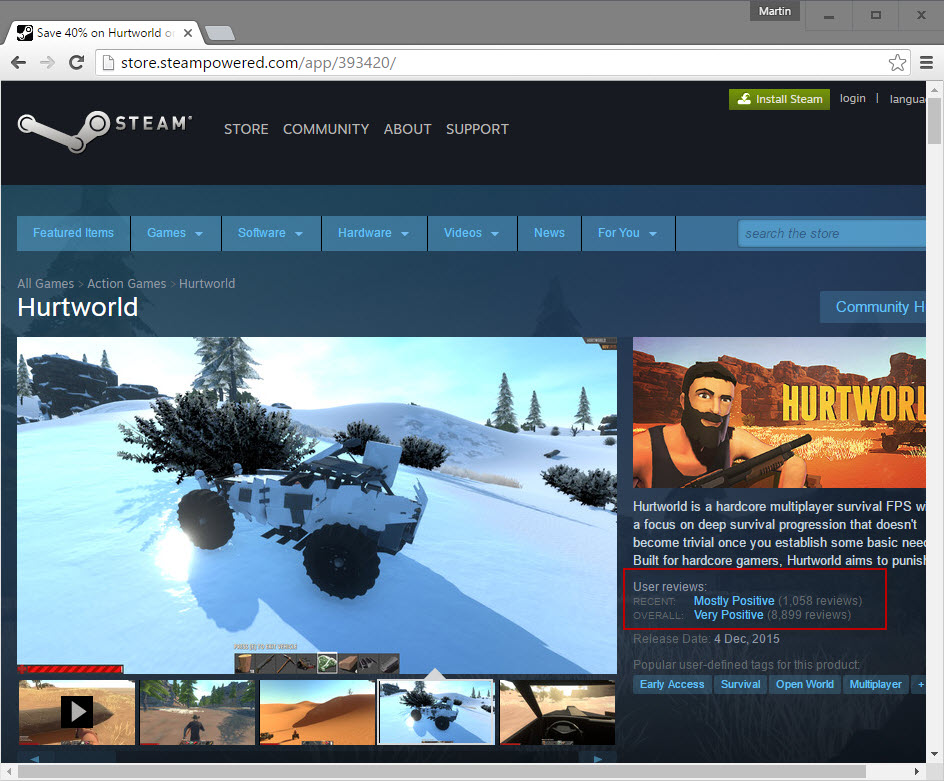The width and height of the screenshot is (944, 781).
Task: Click the Steam logo
Action: (x=105, y=131)
